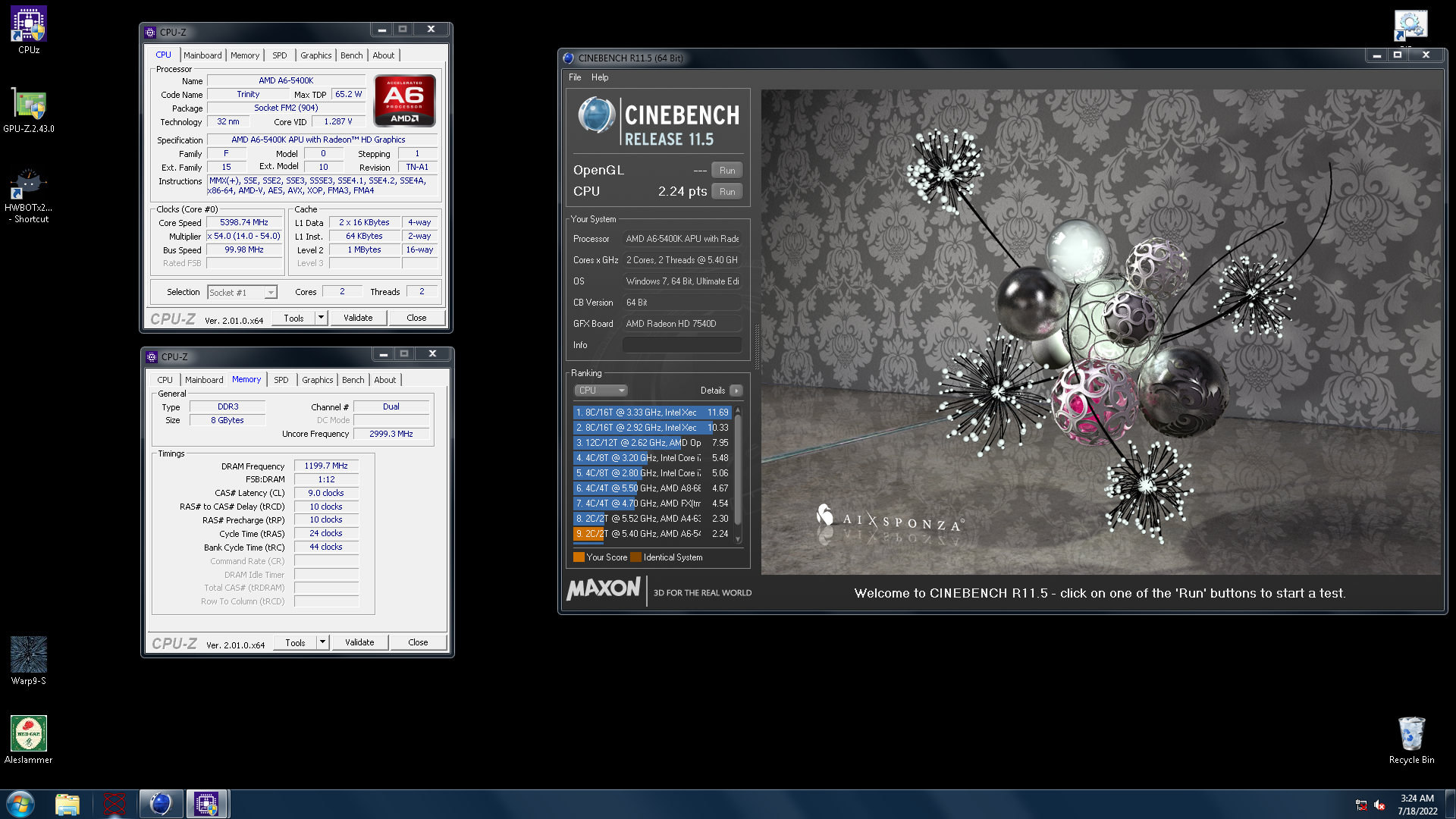Screen dimensions: 1456x819
Task: Click Validate in lower CPU-Z window
Action: (x=359, y=642)
